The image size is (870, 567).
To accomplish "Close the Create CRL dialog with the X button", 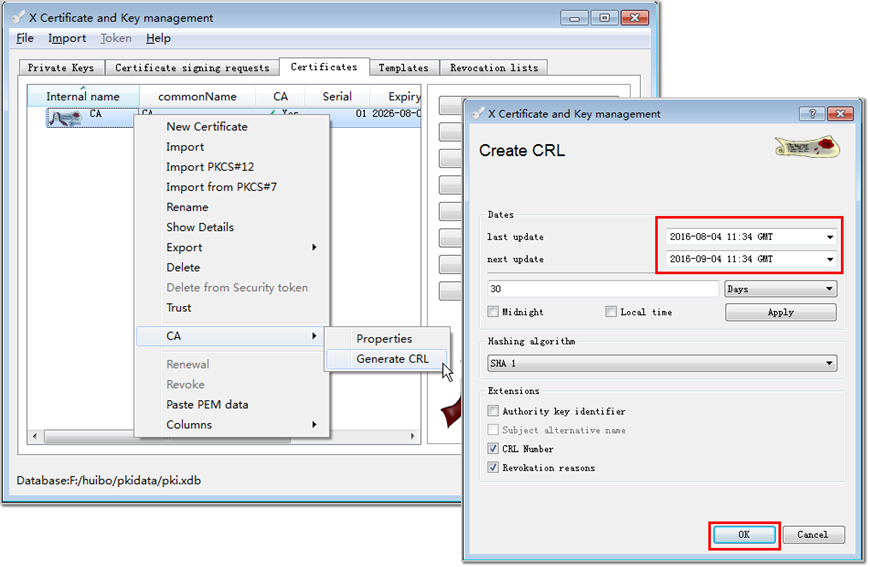I will 840,114.
